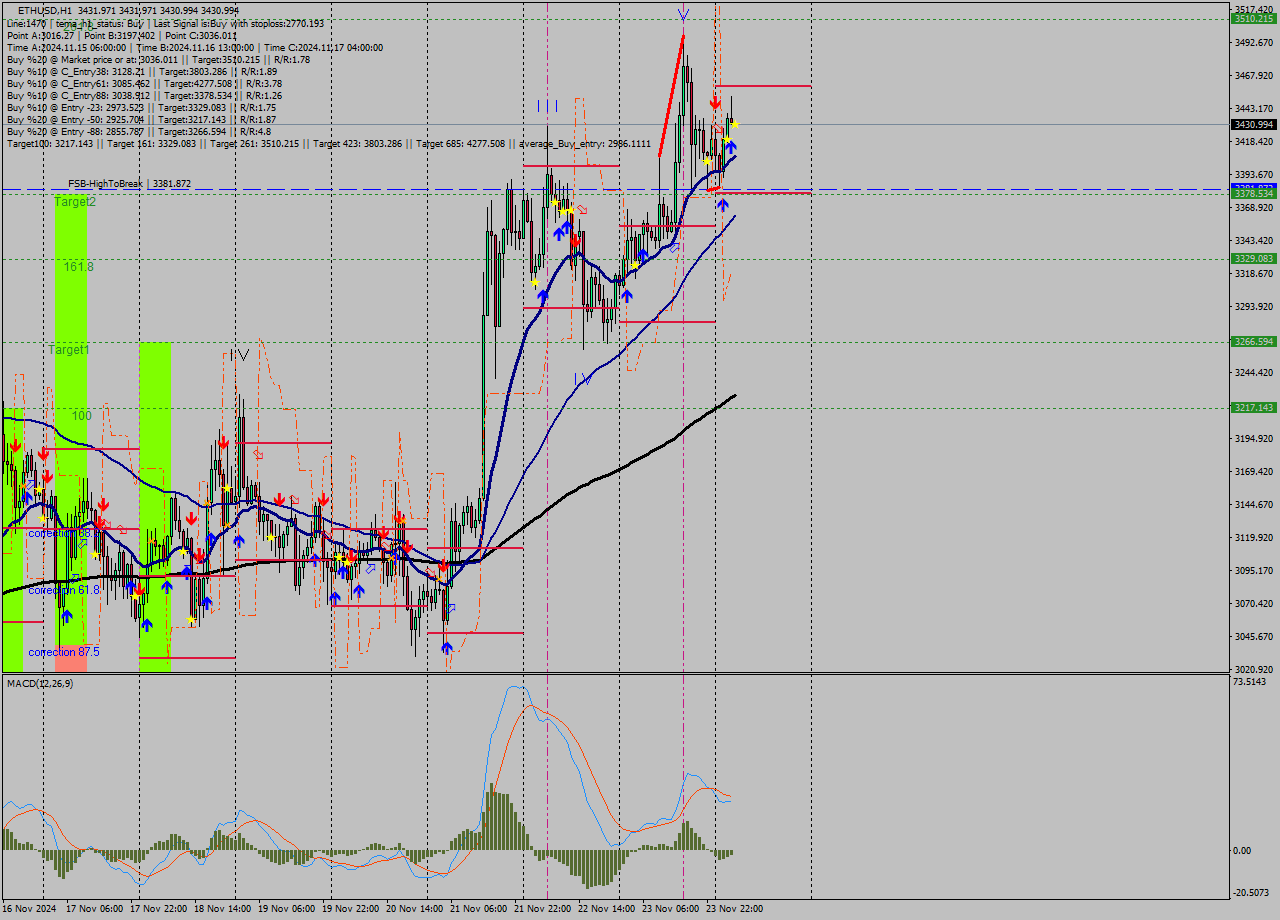Click the FSB-HighToBreak 3381.872 label
Image resolution: width=1280 pixels, height=920 pixels.
[130, 184]
